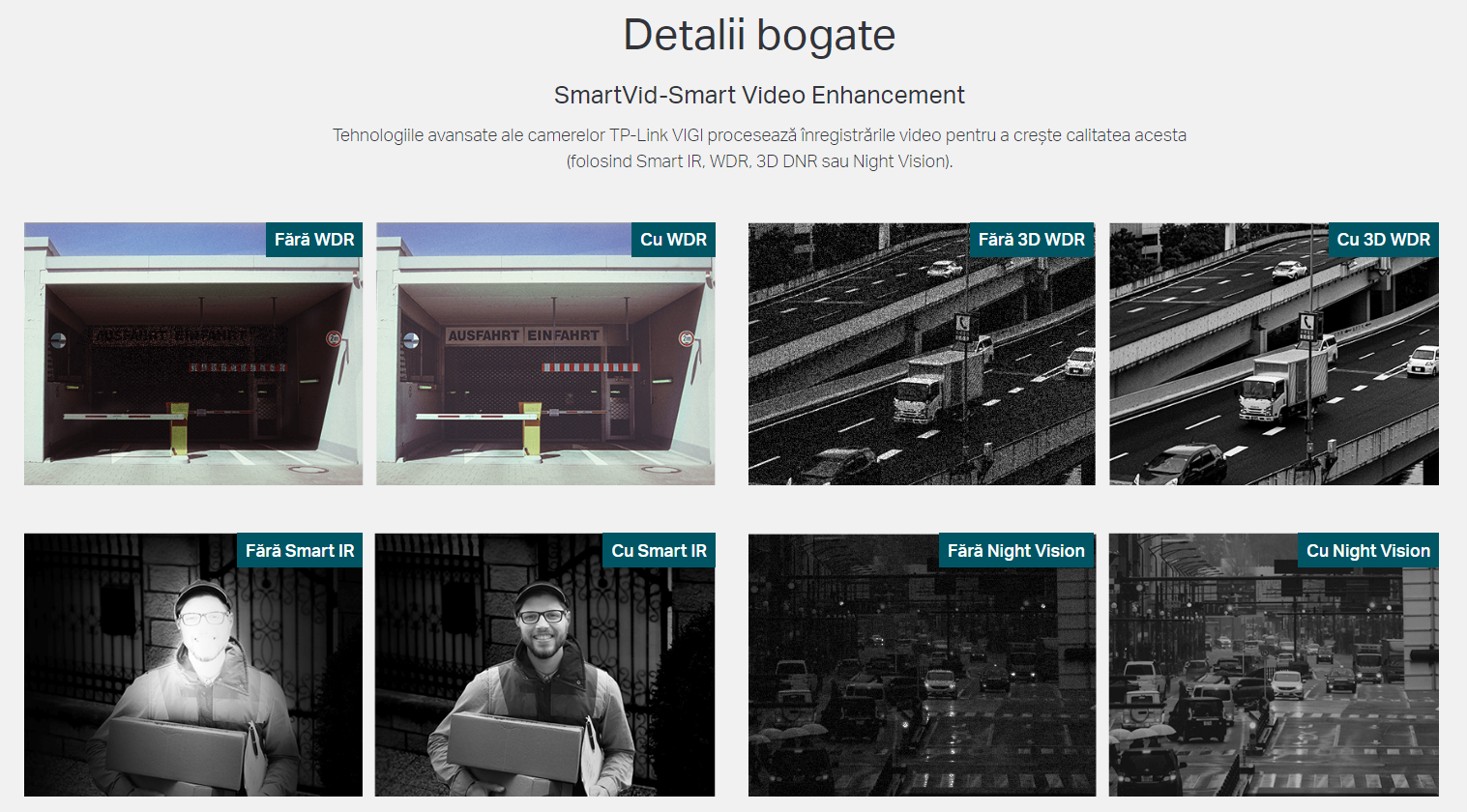
Task: Click the 'Fără 3D WDR' label badge
Action: [1032, 240]
